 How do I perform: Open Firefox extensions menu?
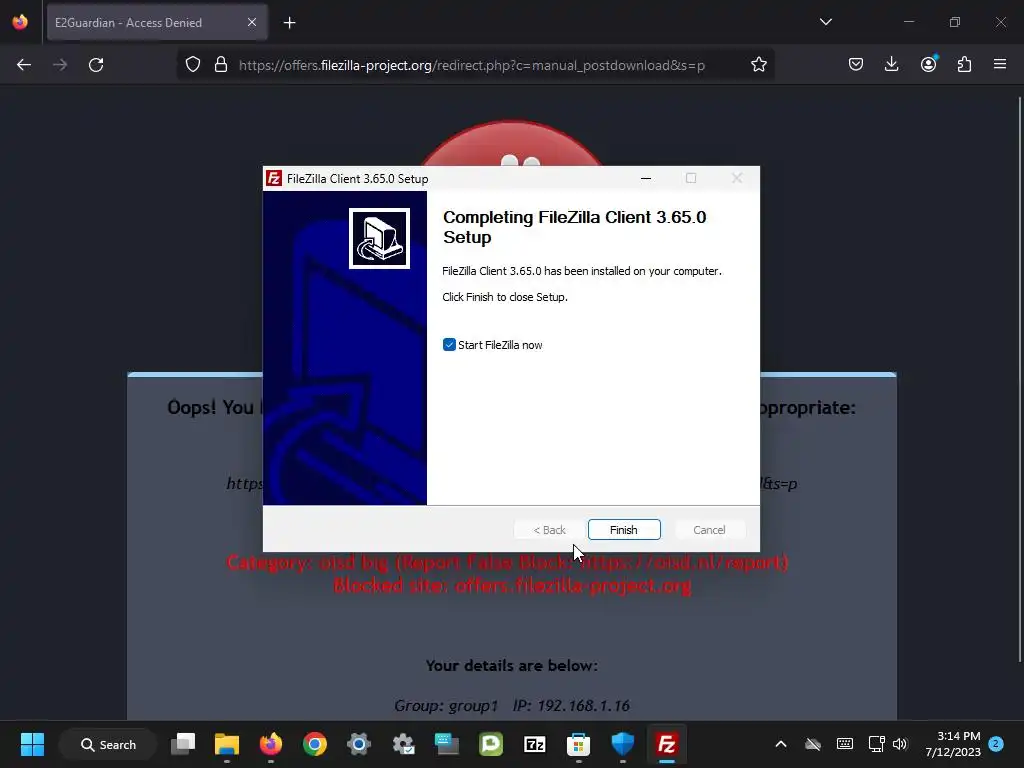[964, 64]
